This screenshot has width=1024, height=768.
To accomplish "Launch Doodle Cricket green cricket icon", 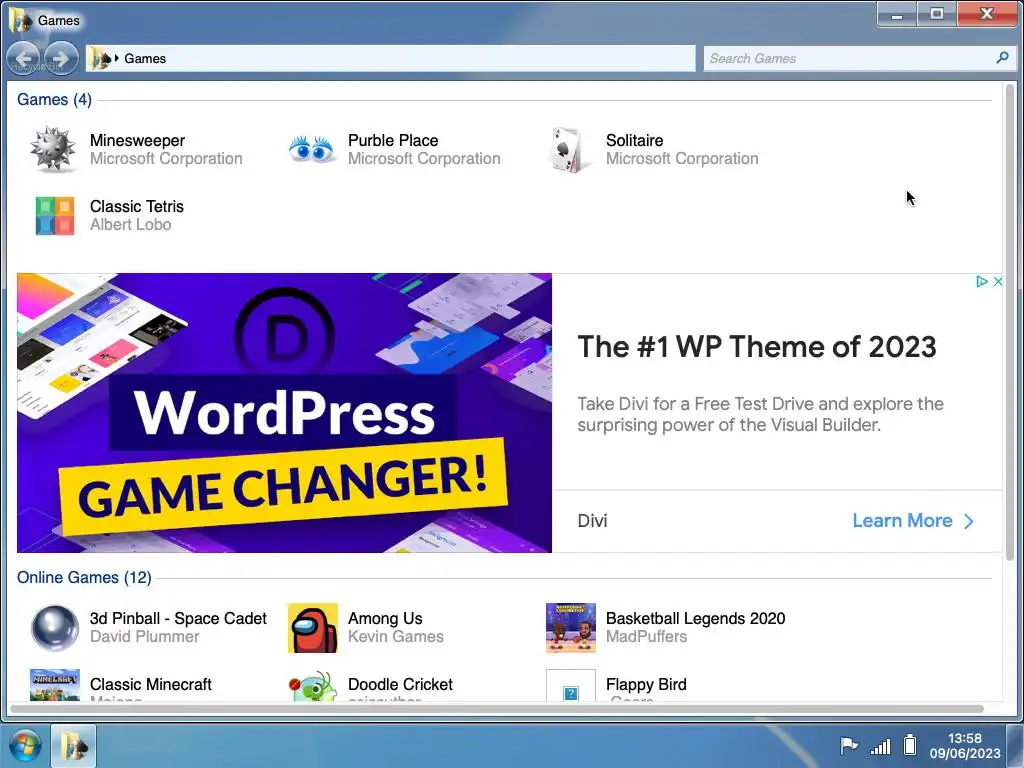I will pyautogui.click(x=313, y=686).
